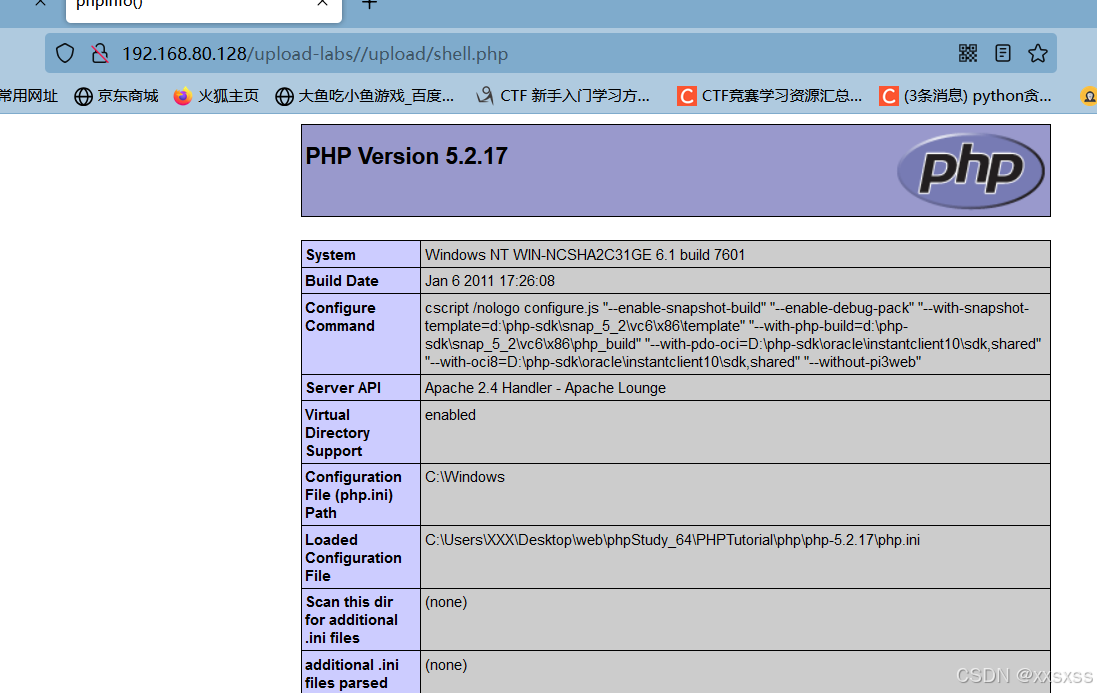This screenshot has width=1097, height=693.
Task: Click the C icon beside the python贪 bookmark
Action: coord(888,96)
